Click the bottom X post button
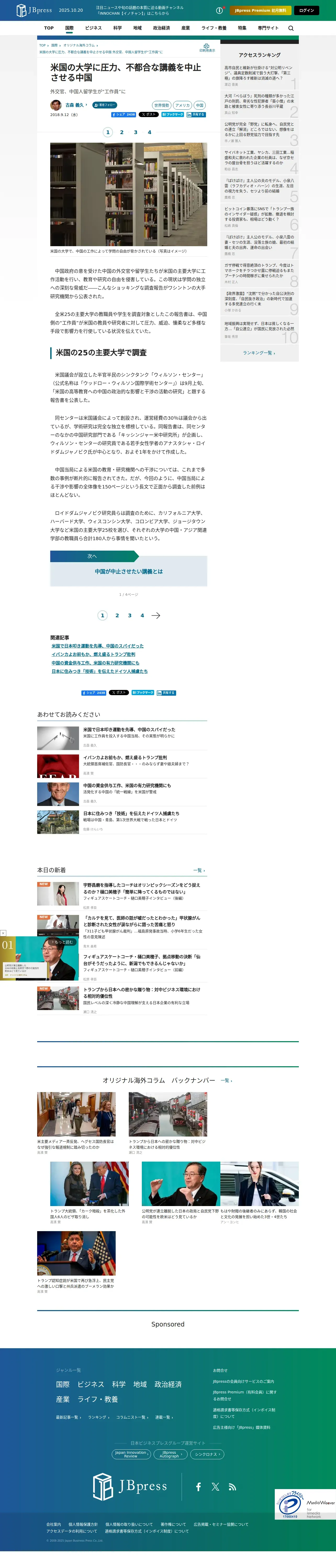 (119, 693)
